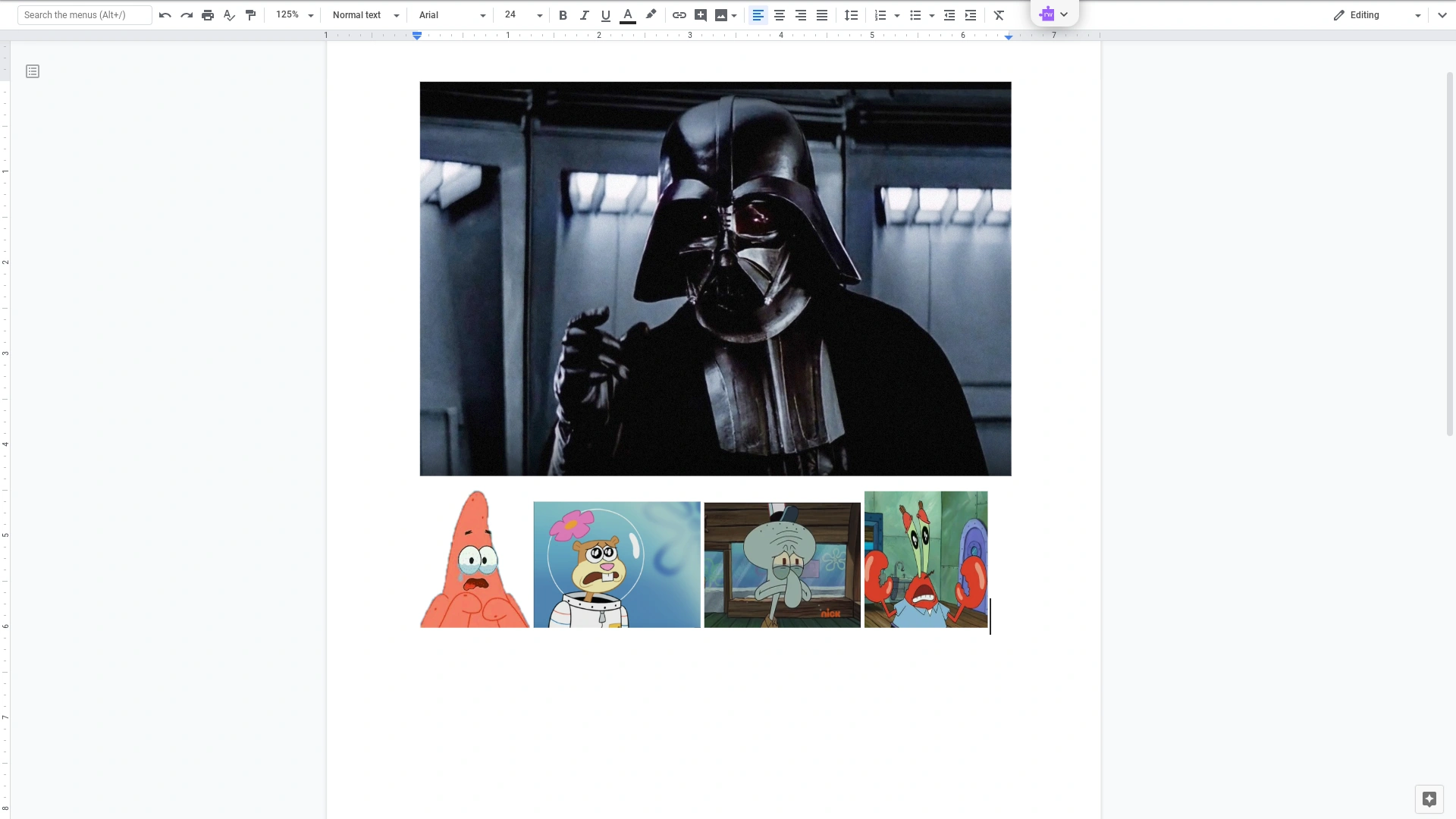Open the Editing mode menu
This screenshot has height=819, width=1456.
click(1377, 15)
